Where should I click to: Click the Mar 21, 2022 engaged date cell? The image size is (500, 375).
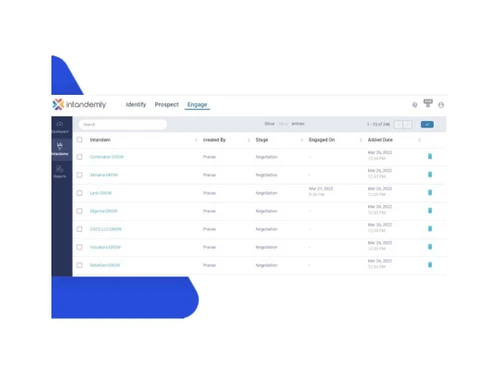[321, 191]
